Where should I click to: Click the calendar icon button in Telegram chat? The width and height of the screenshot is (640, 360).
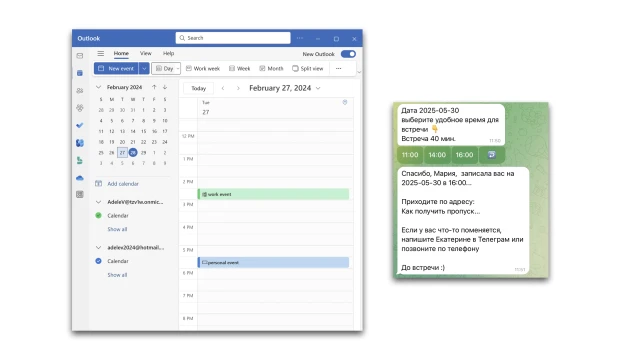tap(492, 155)
